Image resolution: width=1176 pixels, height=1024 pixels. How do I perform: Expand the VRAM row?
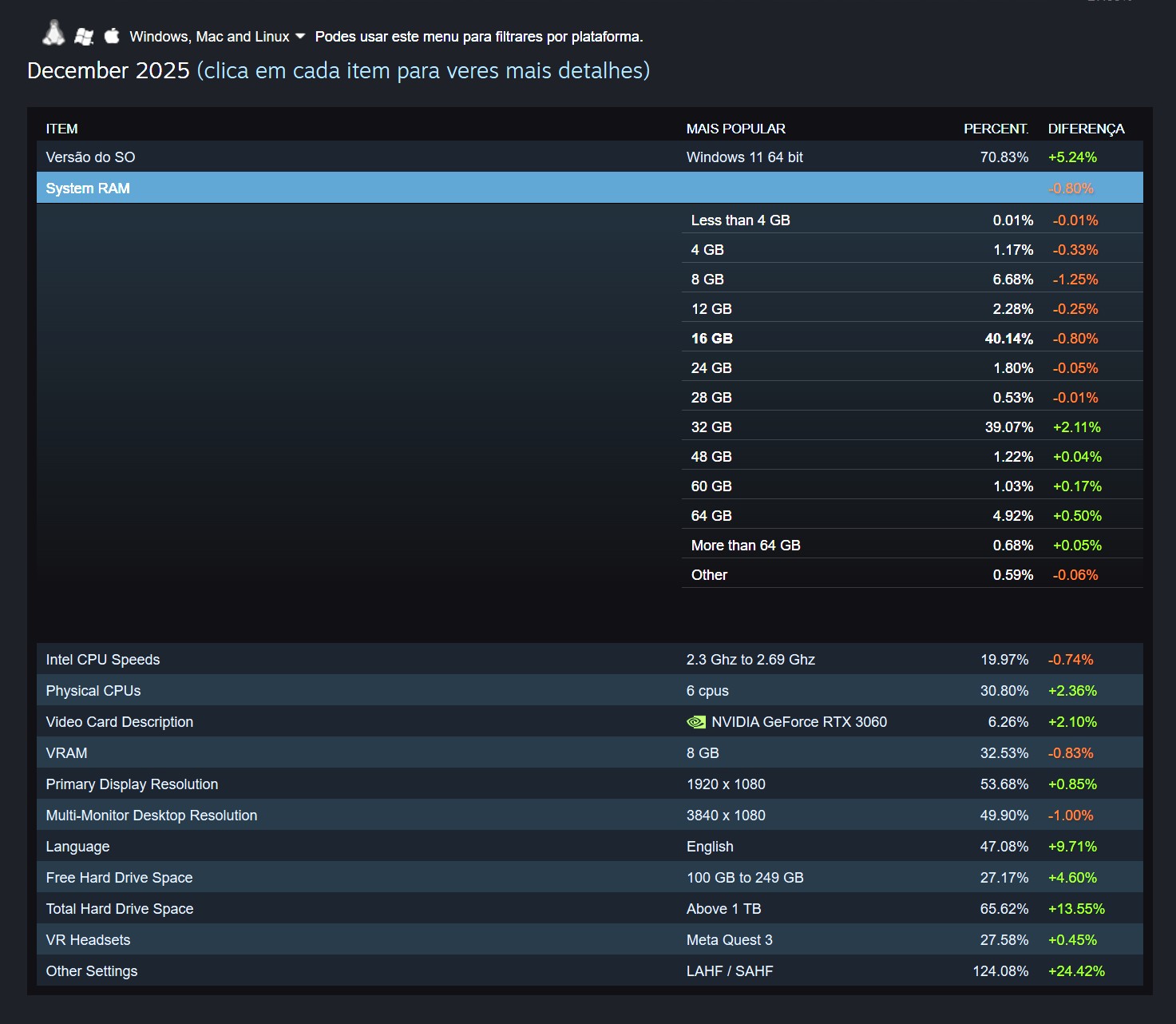pyautogui.click(x=67, y=753)
